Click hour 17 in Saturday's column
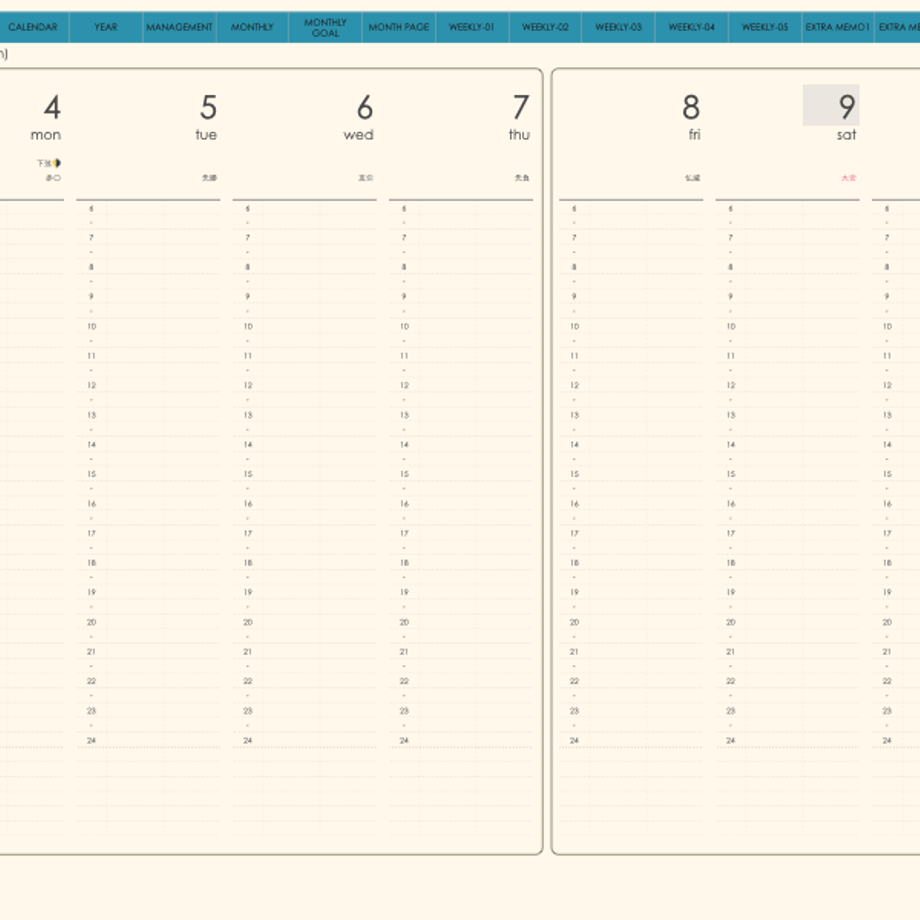 click(731, 533)
